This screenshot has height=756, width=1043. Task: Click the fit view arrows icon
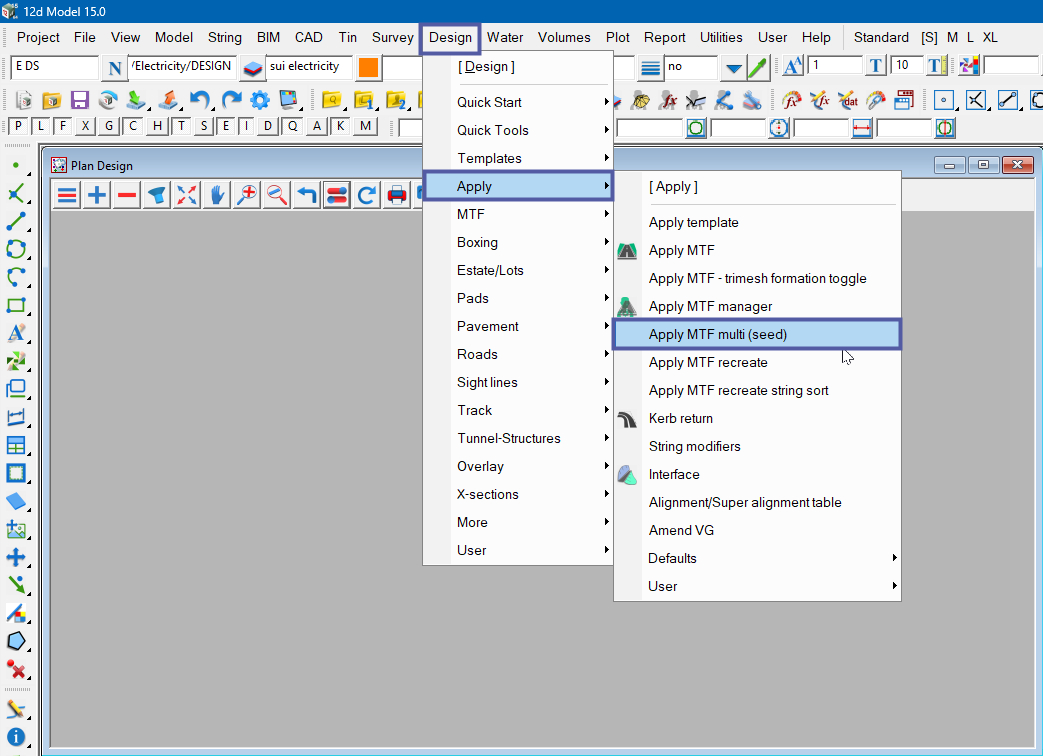click(x=187, y=195)
